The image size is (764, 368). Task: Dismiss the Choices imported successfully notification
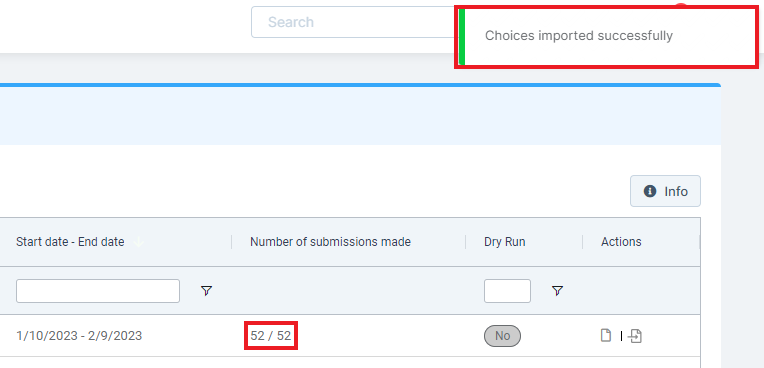click(x=607, y=37)
